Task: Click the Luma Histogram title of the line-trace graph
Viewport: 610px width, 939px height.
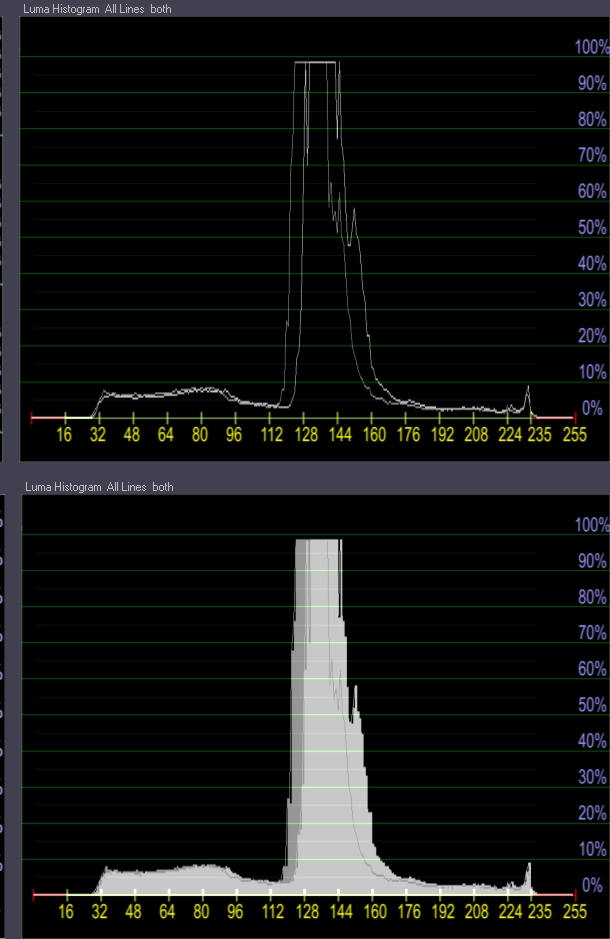Action: click(97, 9)
